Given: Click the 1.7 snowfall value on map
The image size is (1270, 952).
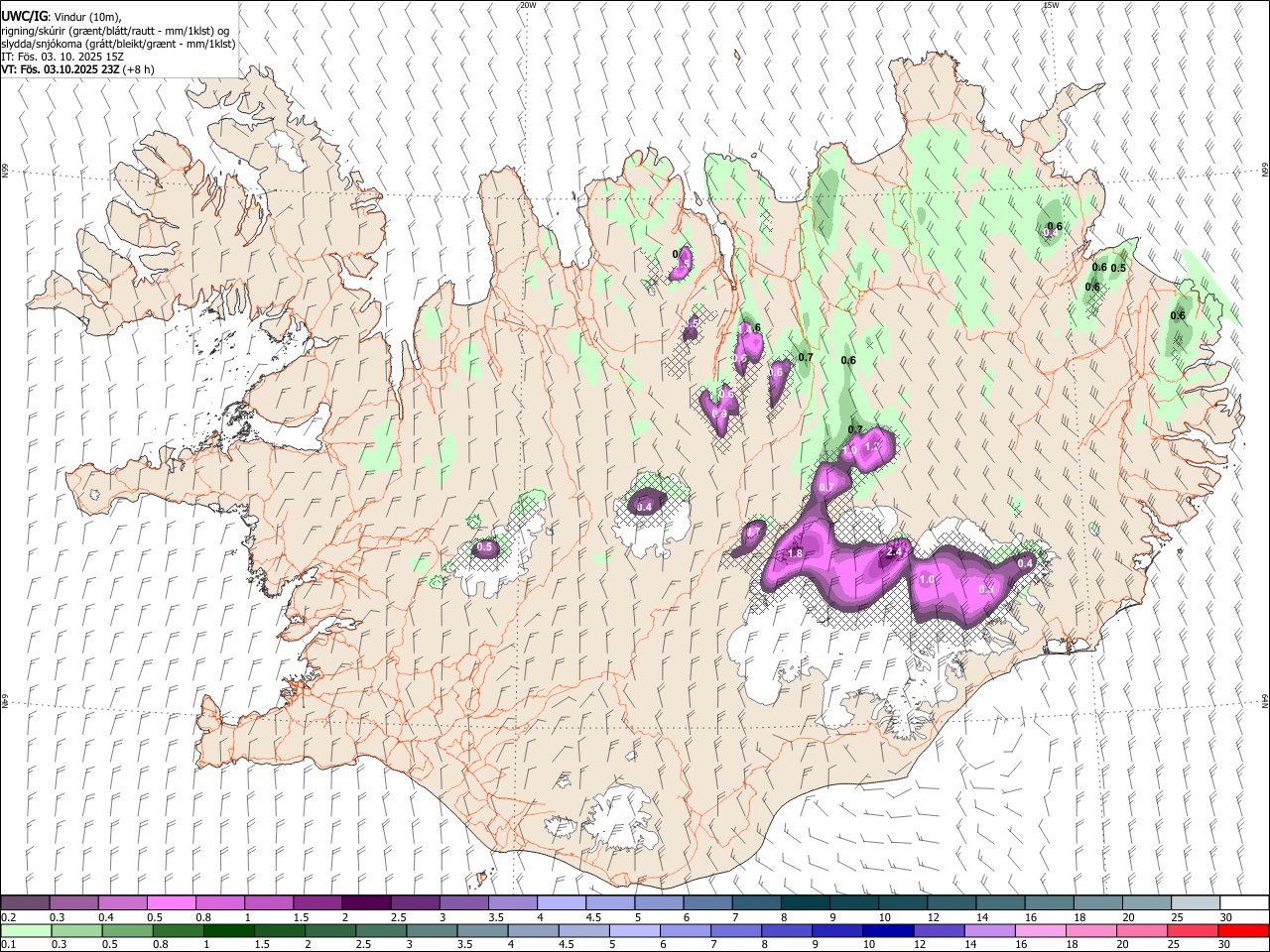Looking at the screenshot, I should tap(753, 533).
